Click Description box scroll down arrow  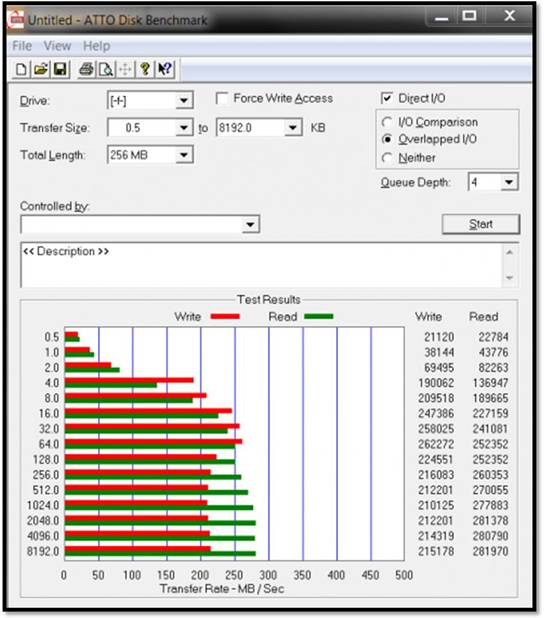510,278
